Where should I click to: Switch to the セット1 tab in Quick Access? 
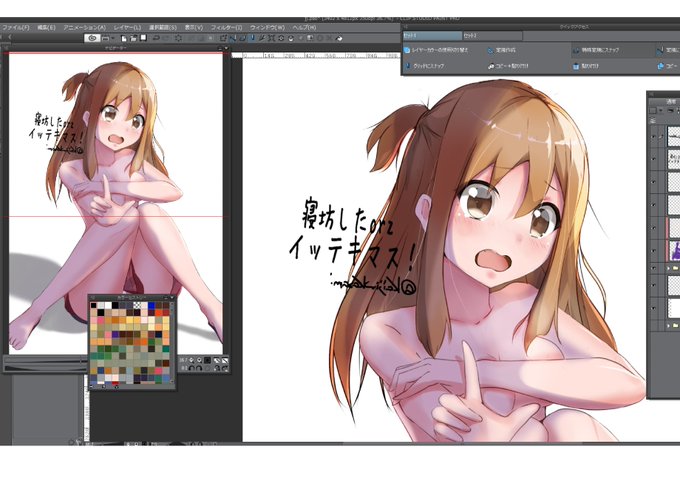[432, 36]
